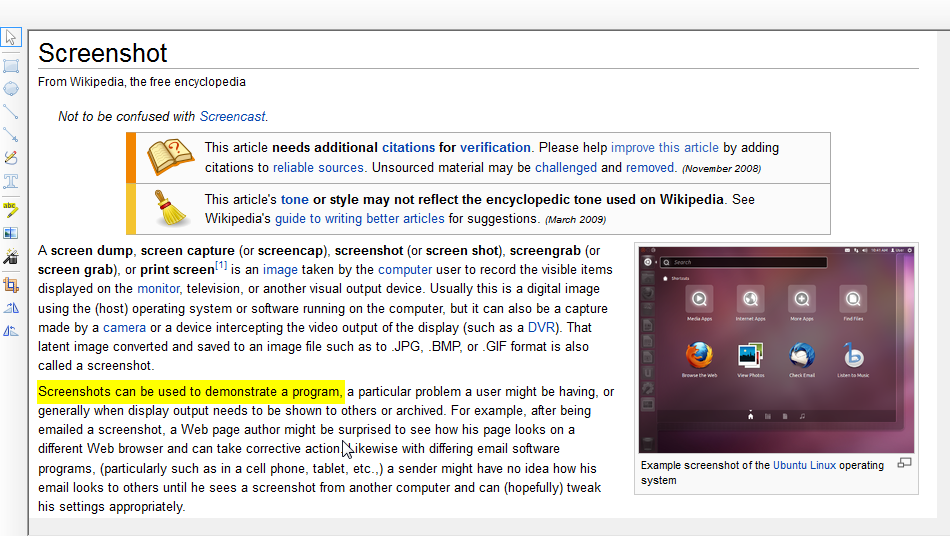Open guide to writing better articles
This screenshot has width=950, height=536.
pos(360,219)
